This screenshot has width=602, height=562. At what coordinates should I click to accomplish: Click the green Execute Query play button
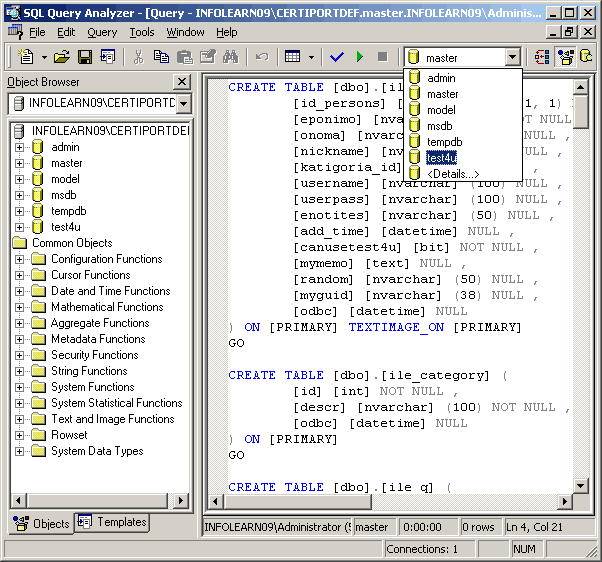[360, 57]
